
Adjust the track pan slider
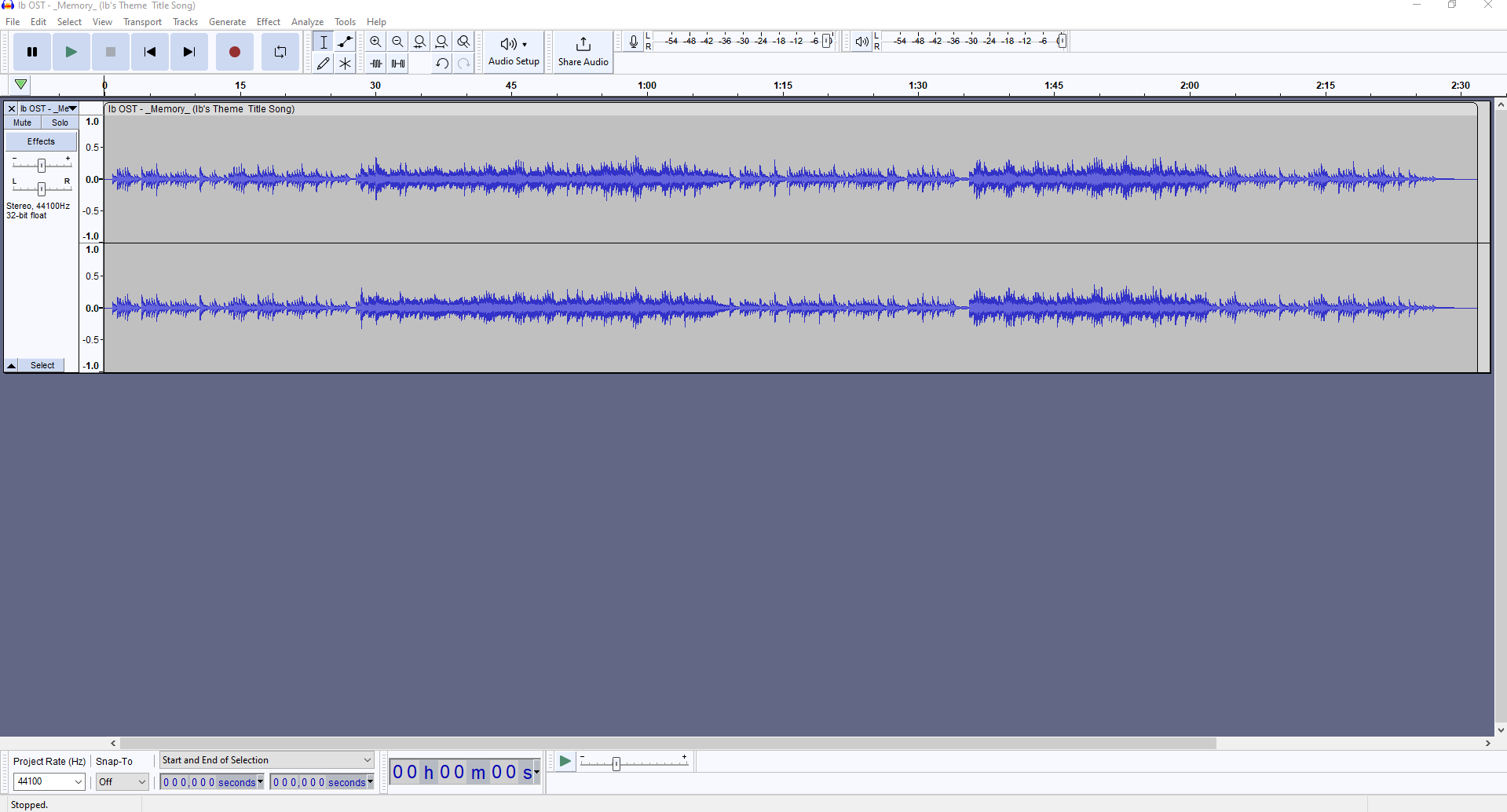[42, 188]
